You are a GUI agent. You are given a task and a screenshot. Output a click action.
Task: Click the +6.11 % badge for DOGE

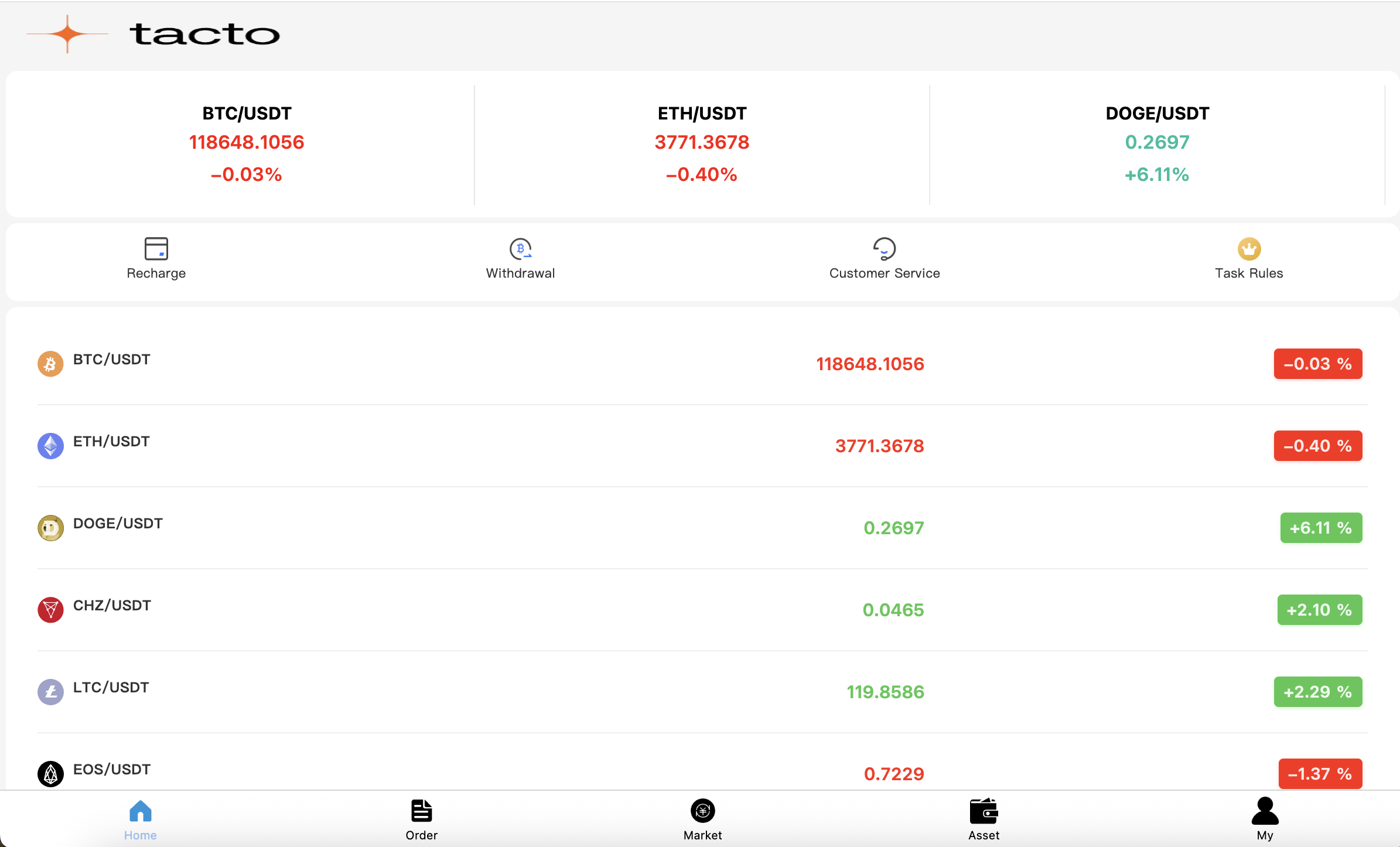point(1321,528)
